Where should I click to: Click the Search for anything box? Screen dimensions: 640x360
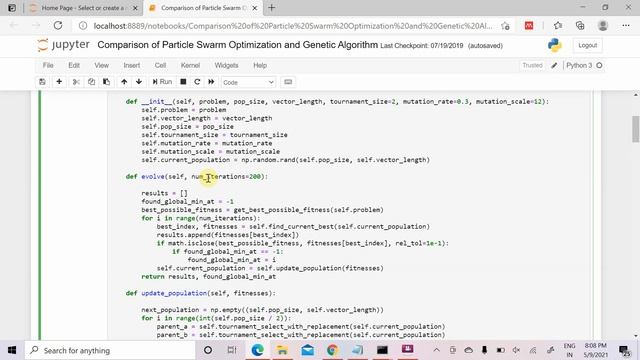tap(110, 350)
